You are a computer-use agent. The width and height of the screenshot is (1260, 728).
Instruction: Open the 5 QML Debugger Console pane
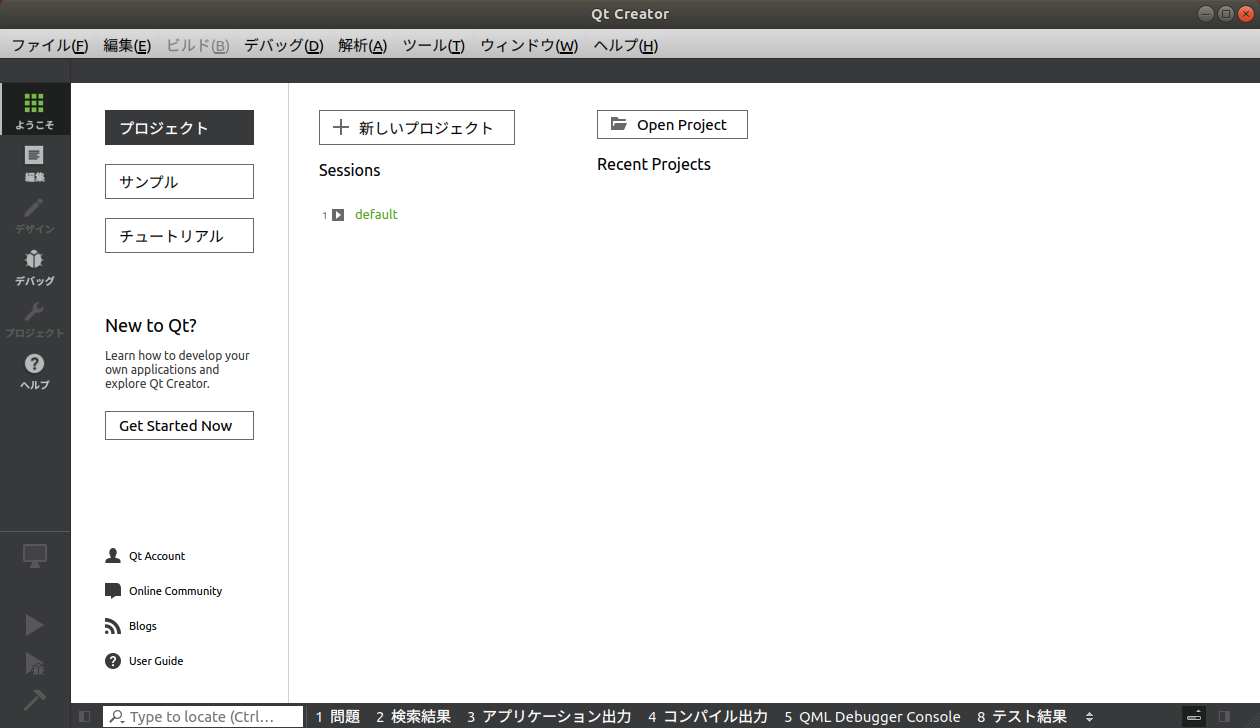[872, 716]
